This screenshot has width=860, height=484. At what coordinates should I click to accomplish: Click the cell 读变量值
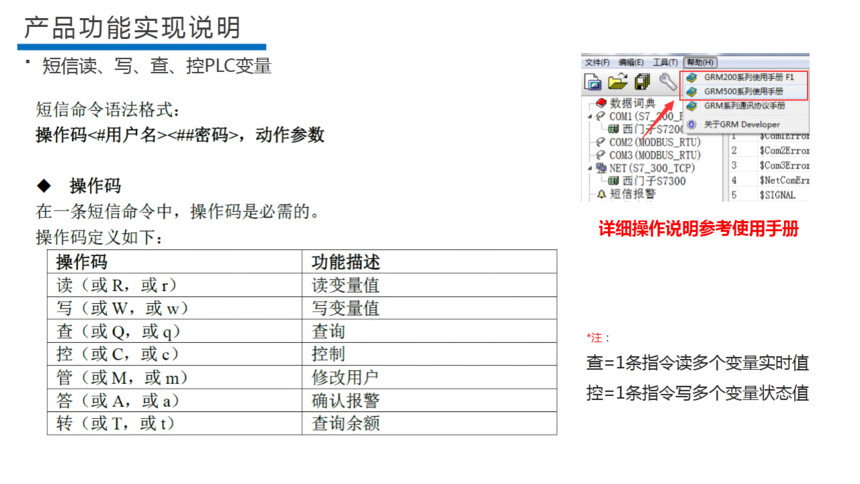tap(429, 285)
